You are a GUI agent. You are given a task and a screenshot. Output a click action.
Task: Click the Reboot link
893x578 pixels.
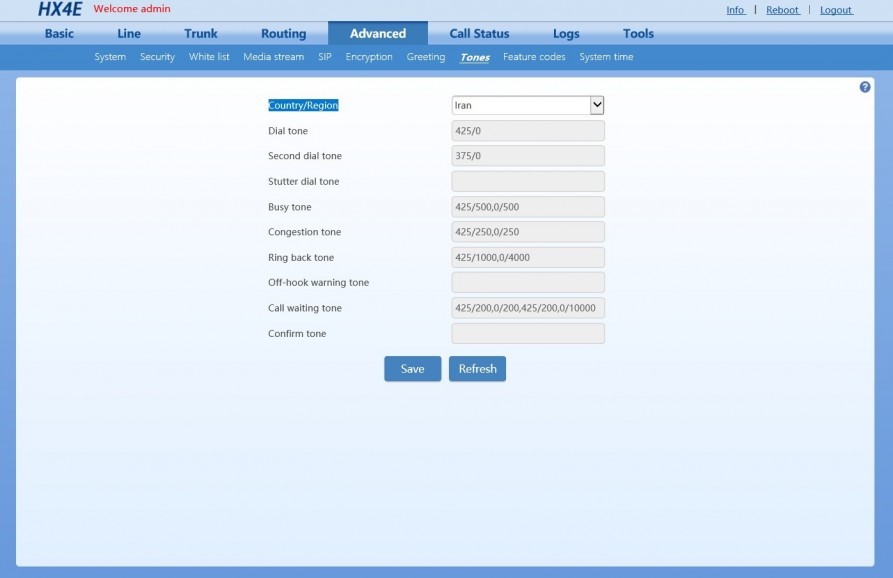[783, 10]
